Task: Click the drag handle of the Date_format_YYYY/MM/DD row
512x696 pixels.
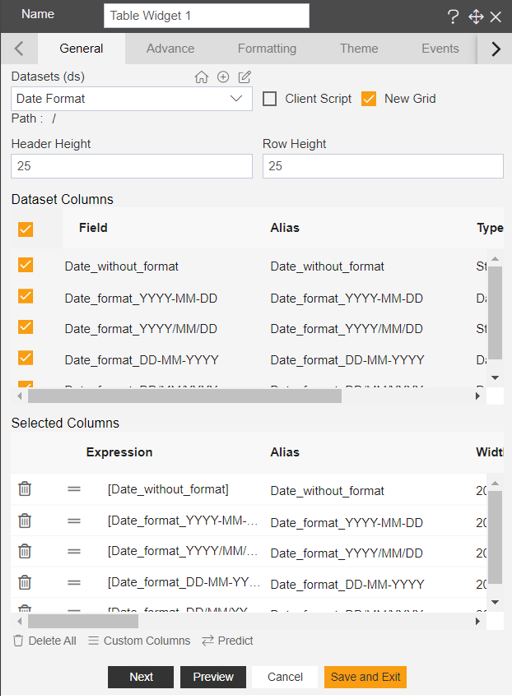Action: (x=74, y=551)
